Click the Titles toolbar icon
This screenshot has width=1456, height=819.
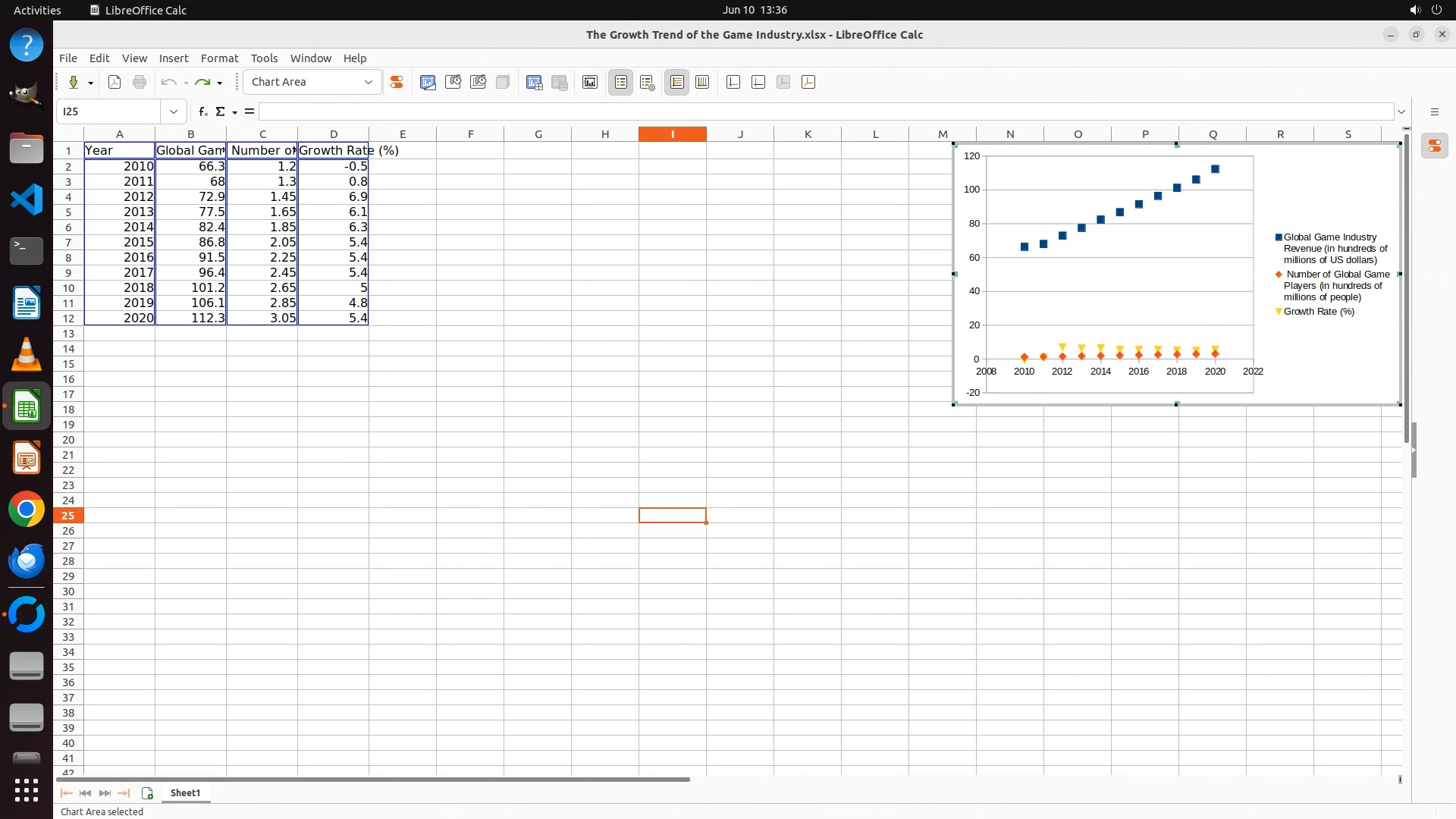point(590,82)
